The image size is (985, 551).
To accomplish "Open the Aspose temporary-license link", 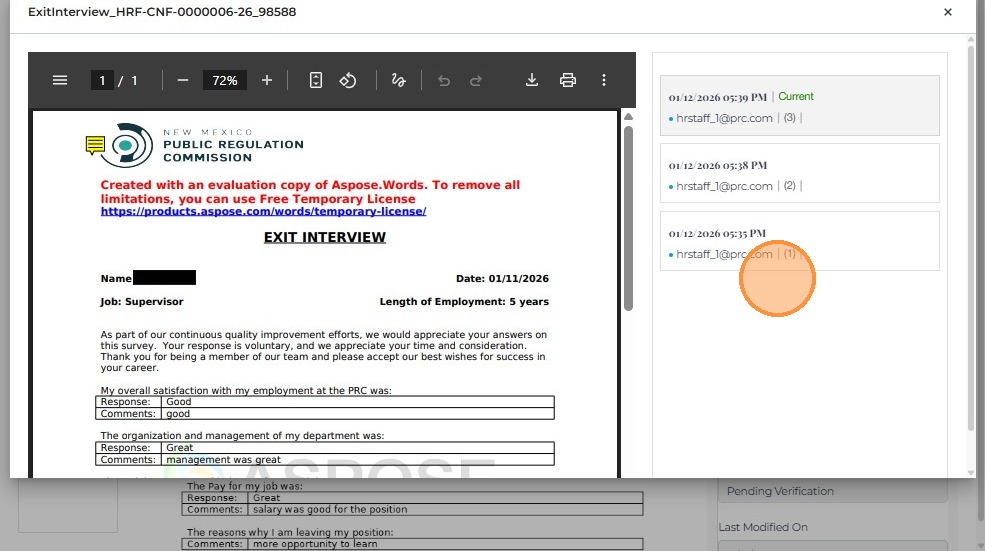I will pyautogui.click(x=263, y=211).
